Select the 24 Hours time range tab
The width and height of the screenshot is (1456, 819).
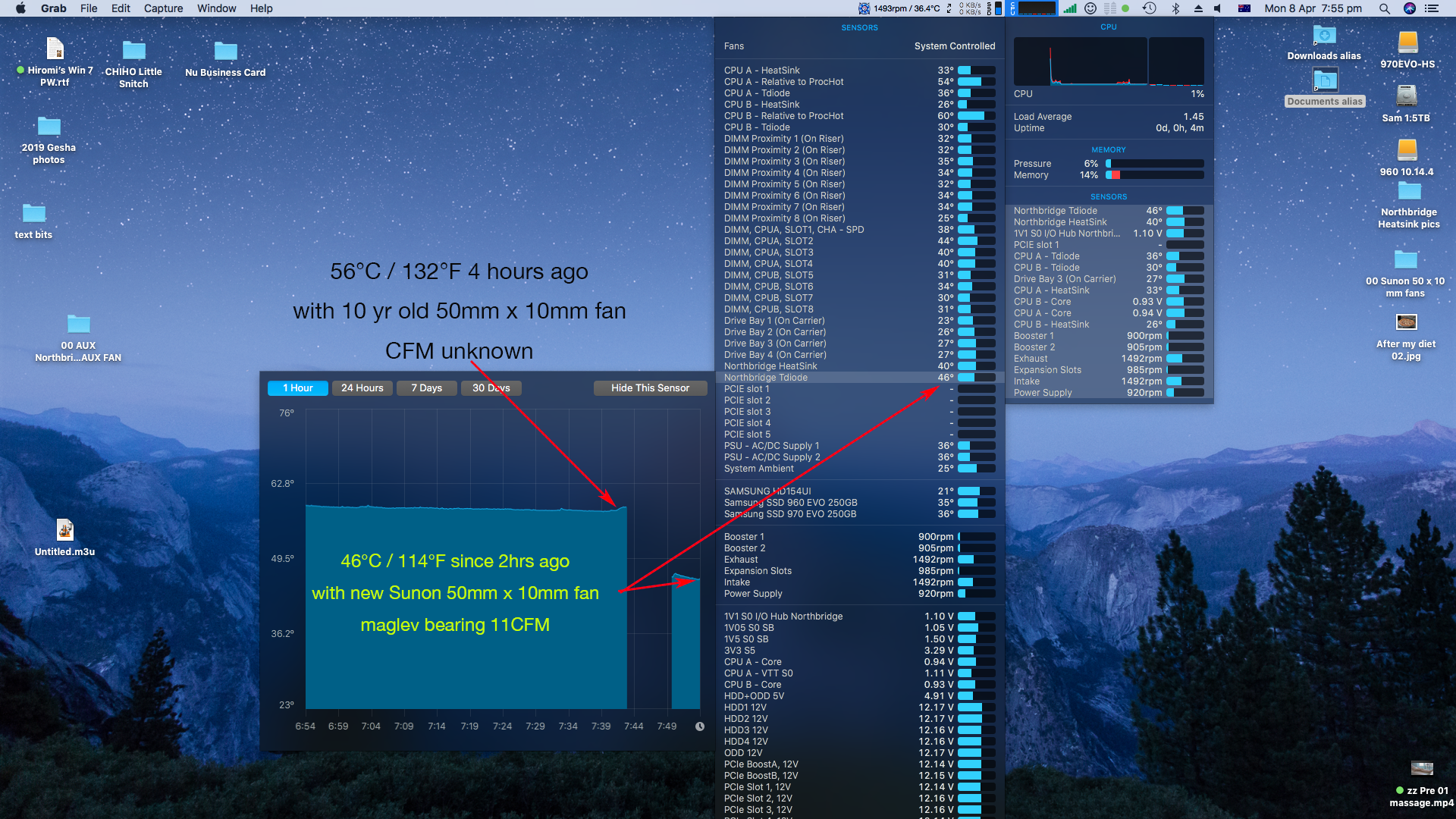pos(361,388)
